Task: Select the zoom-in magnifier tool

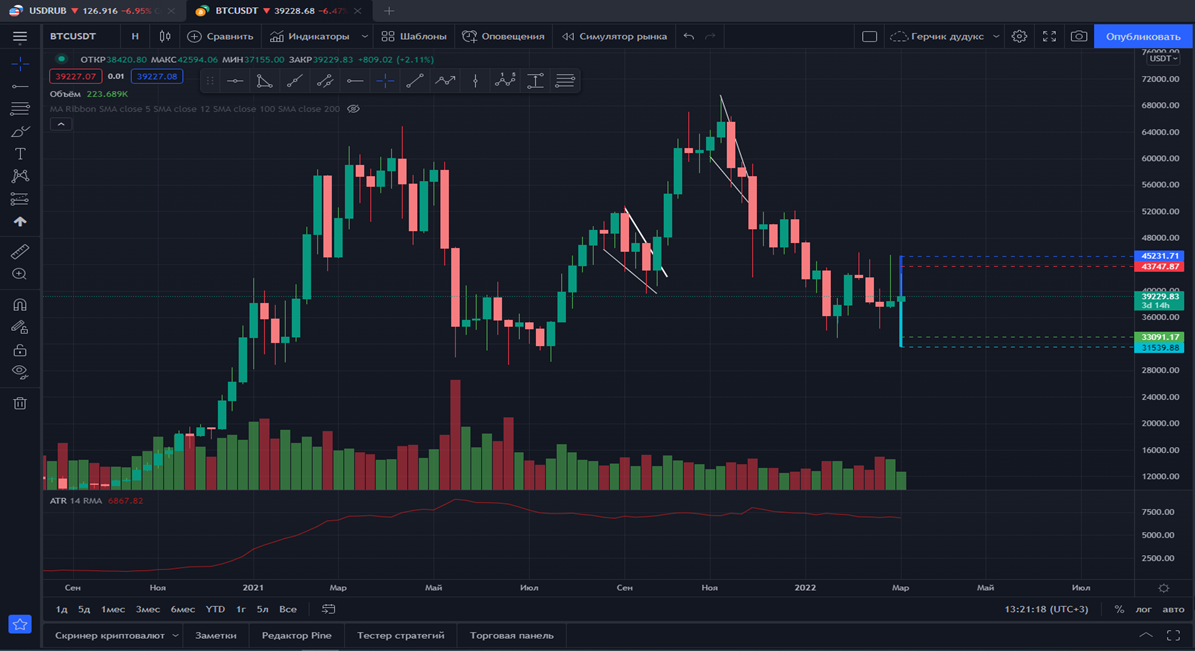Action: point(20,272)
